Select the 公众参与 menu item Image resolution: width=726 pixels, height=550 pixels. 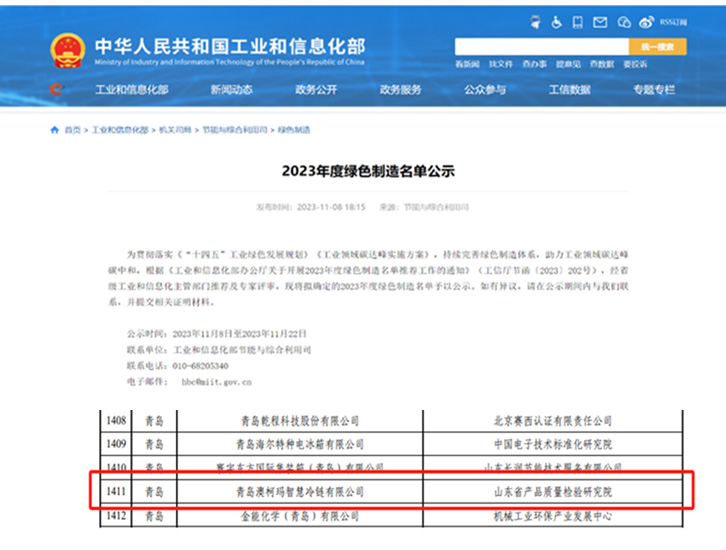(x=485, y=90)
